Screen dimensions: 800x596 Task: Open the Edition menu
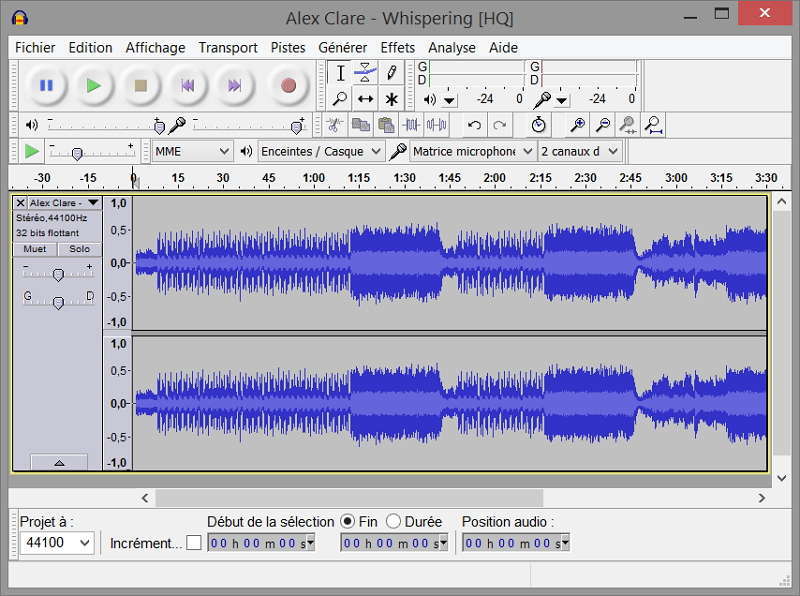point(90,47)
